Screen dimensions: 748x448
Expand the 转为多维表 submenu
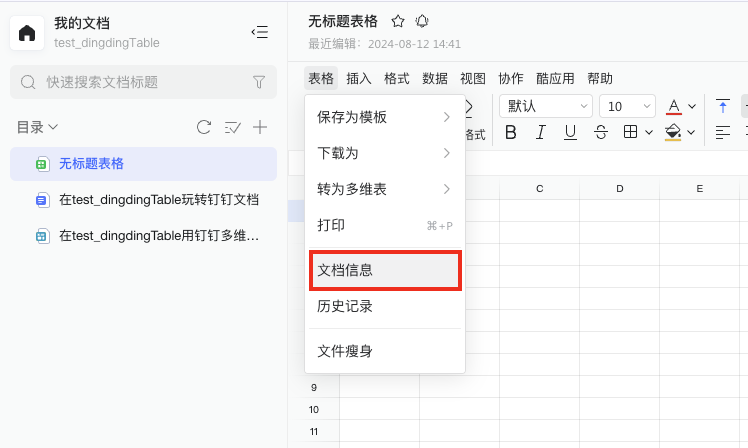click(x=384, y=189)
